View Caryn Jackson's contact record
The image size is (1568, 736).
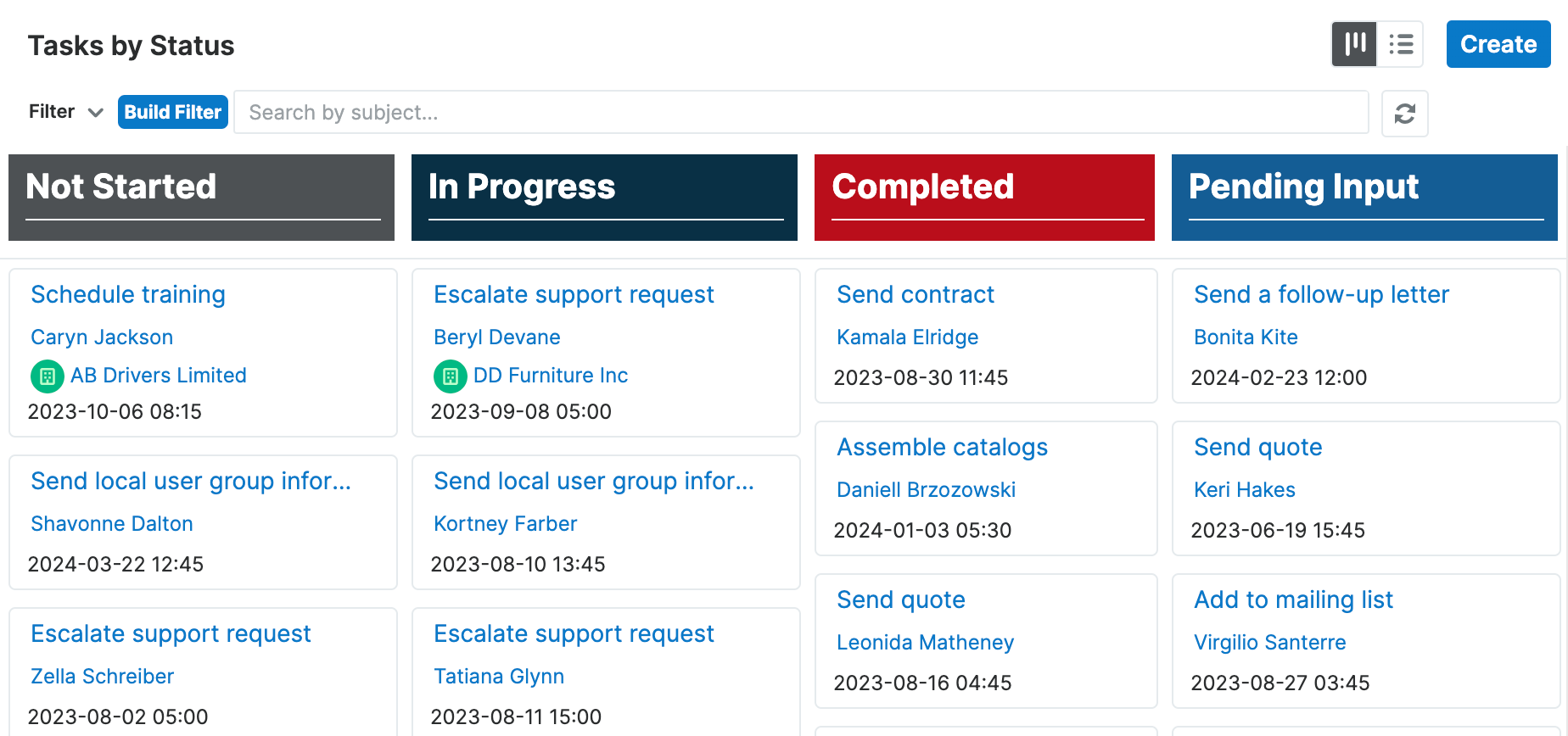(x=101, y=337)
